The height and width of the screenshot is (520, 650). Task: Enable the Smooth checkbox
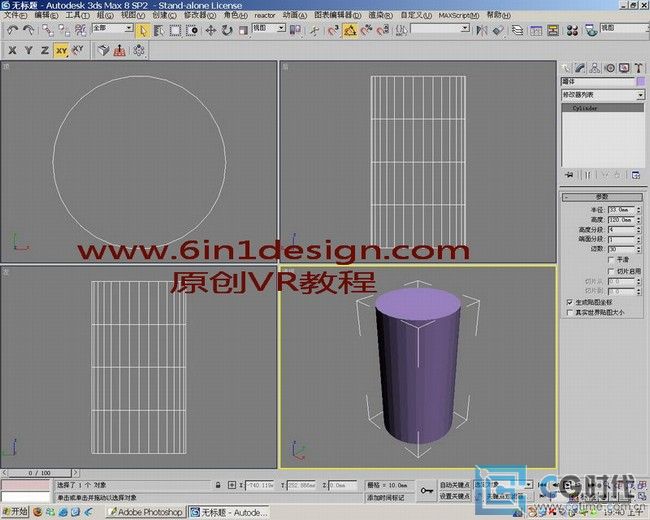click(611, 260)
